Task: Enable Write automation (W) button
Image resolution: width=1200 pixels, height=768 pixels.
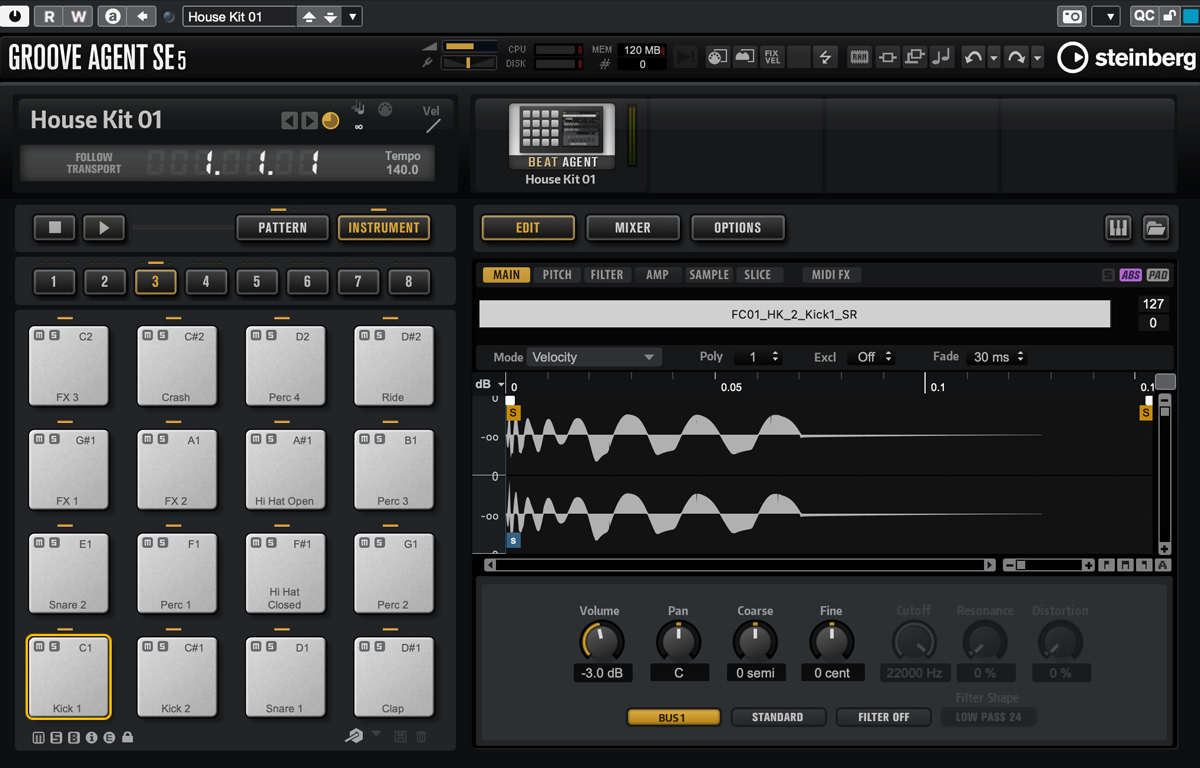Action: (79, 16)
